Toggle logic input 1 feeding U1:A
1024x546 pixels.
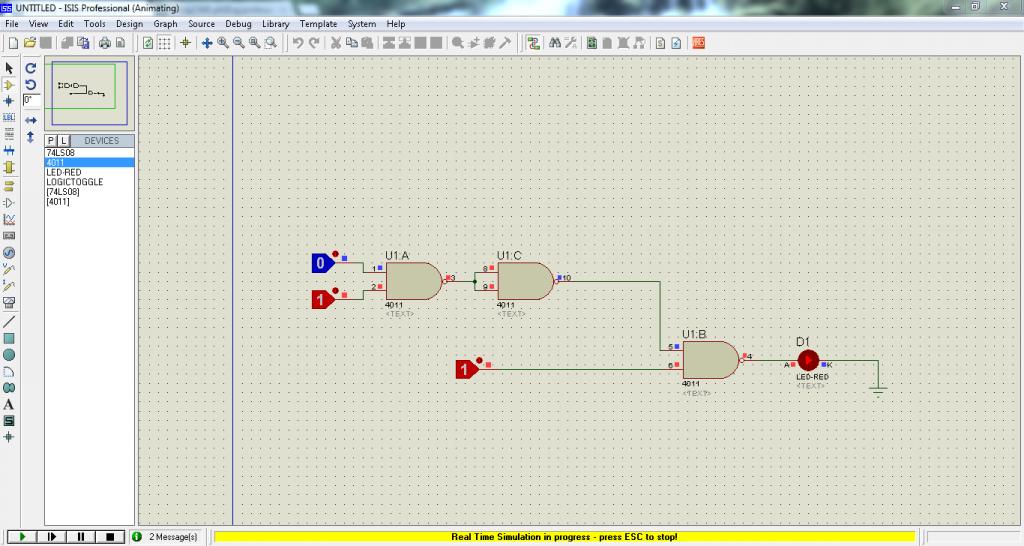[x=323, y=300]
